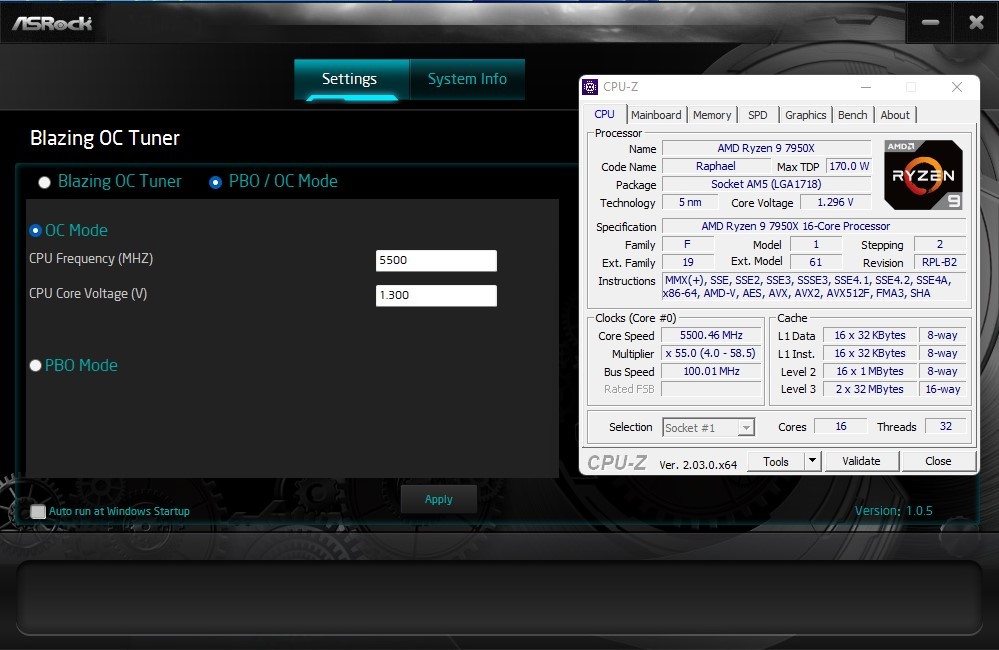Viewport: 999px width, 650px height.
Task: Open the Mainboard tab in CPU-Z
Action: (656, 115)
